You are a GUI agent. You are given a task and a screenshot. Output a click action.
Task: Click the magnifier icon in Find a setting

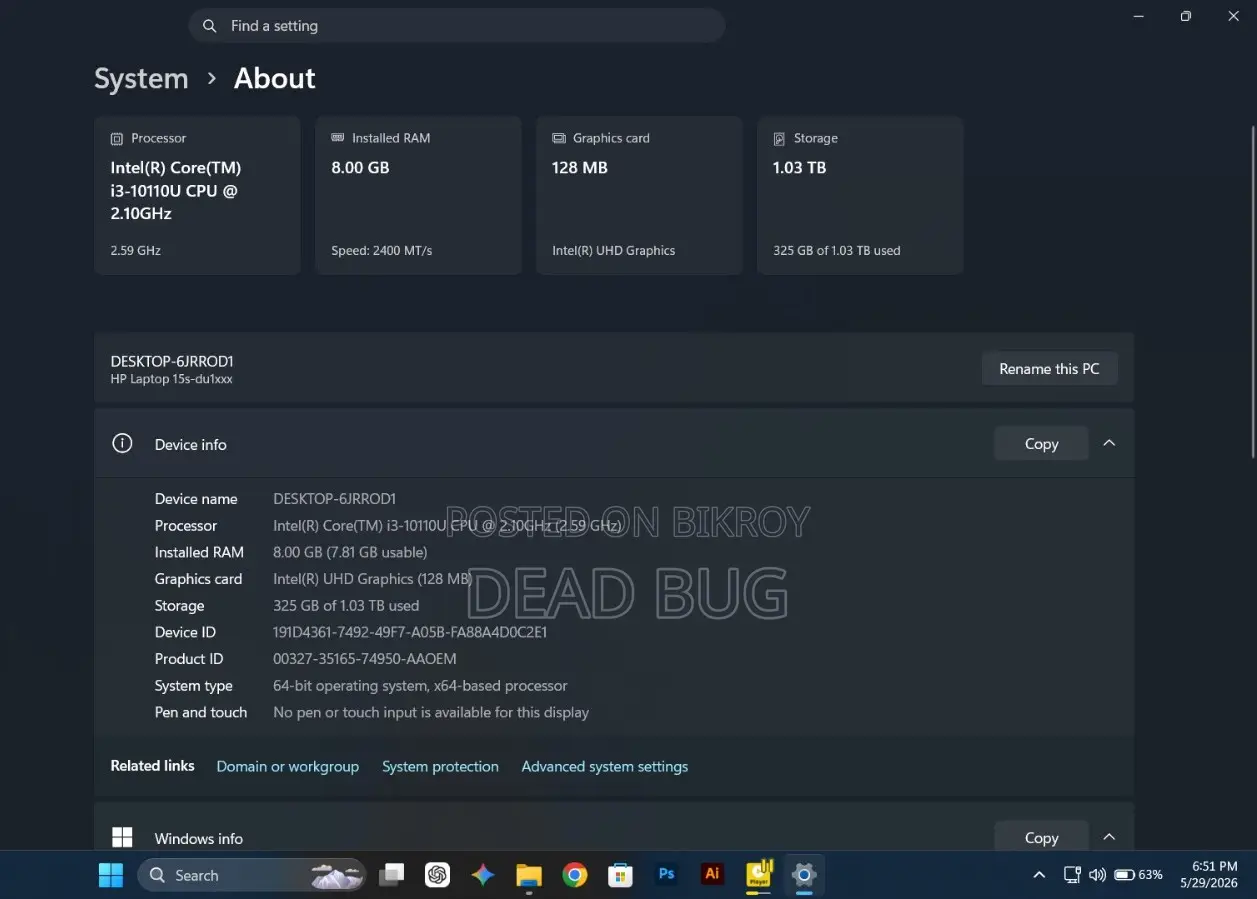click(x=210, y=26)
